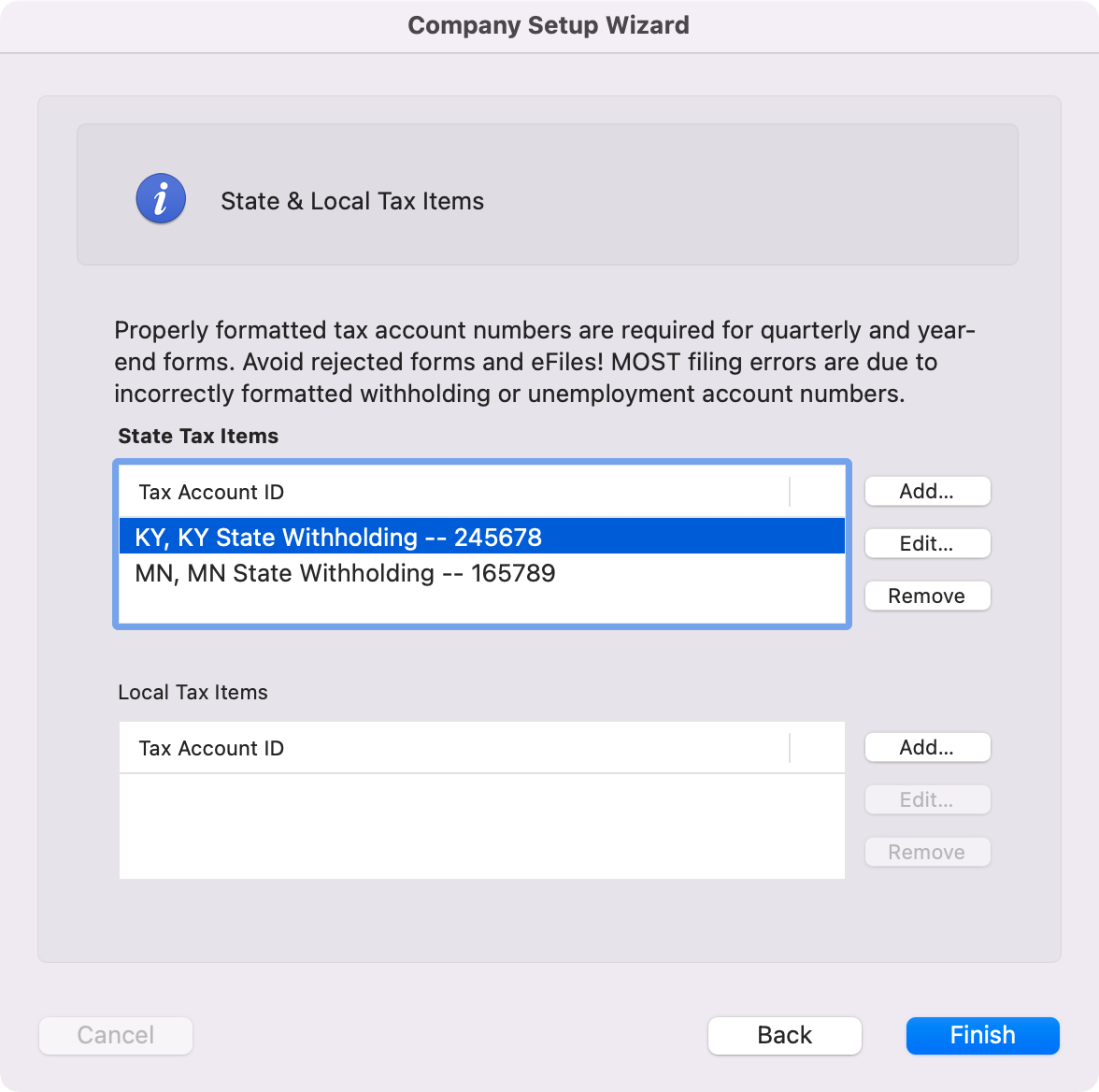The image size is (1099, 1092).
Task: Click Add for Local Tax Items
Action: [x=927, y=748]
